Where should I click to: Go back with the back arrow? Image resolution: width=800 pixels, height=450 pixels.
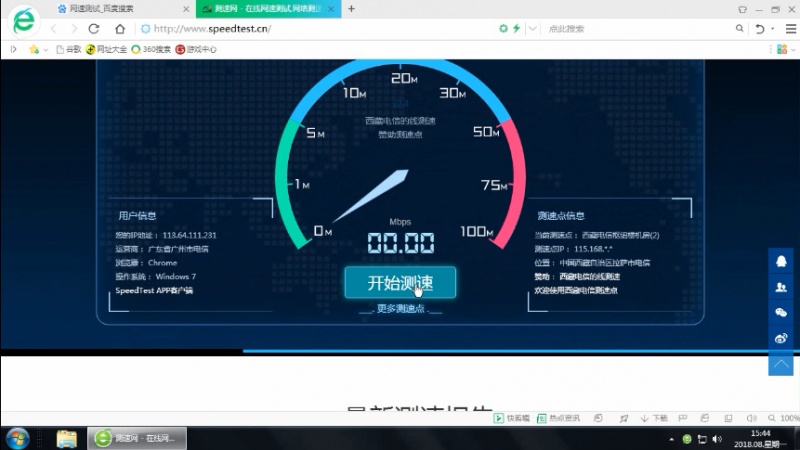point(54,29)
